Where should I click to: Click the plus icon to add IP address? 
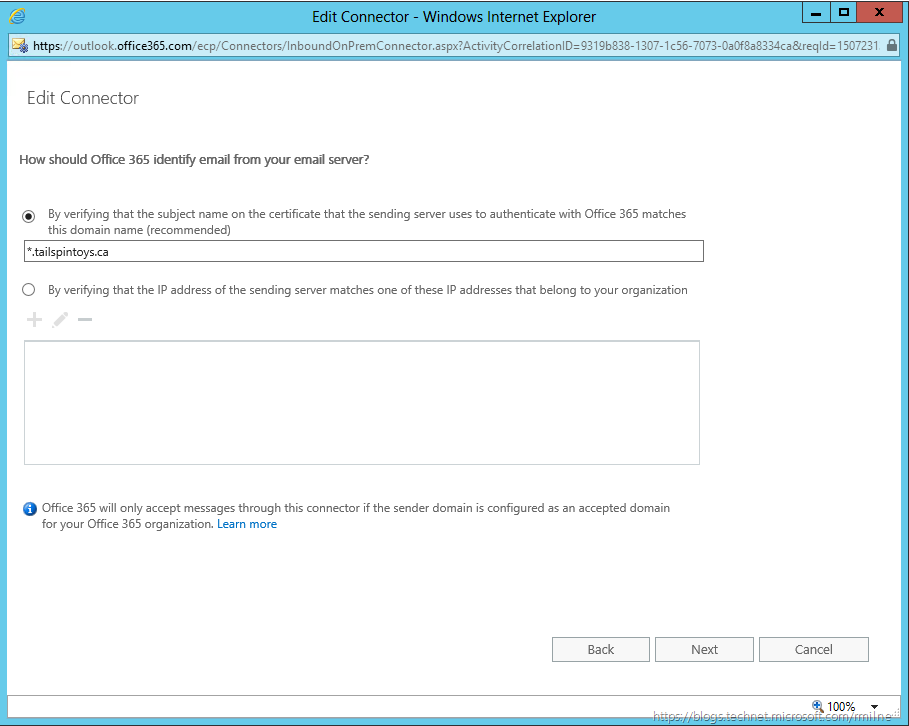coord(34,320)
